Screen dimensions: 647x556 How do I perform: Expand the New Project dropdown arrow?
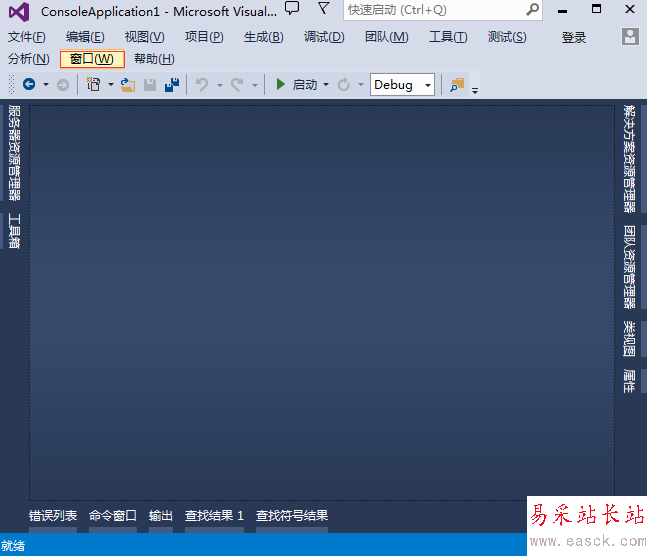[111, 85]
